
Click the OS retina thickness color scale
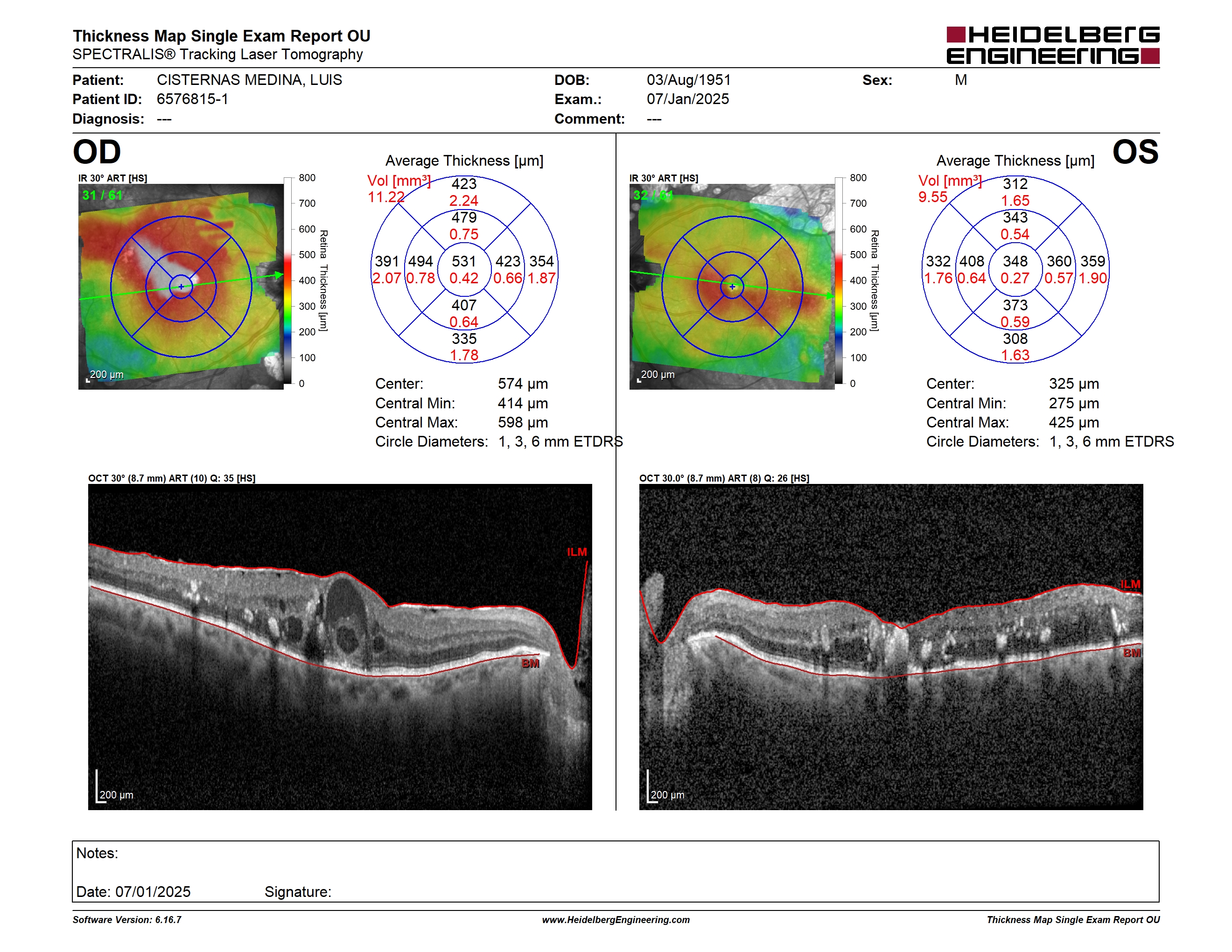click(840, 280)
